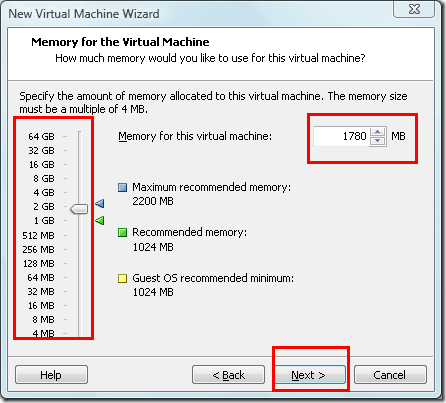This screenshot has height=403, width=446.
Task: Increase memory with the spinner up arrow
Action: [378, 132]
